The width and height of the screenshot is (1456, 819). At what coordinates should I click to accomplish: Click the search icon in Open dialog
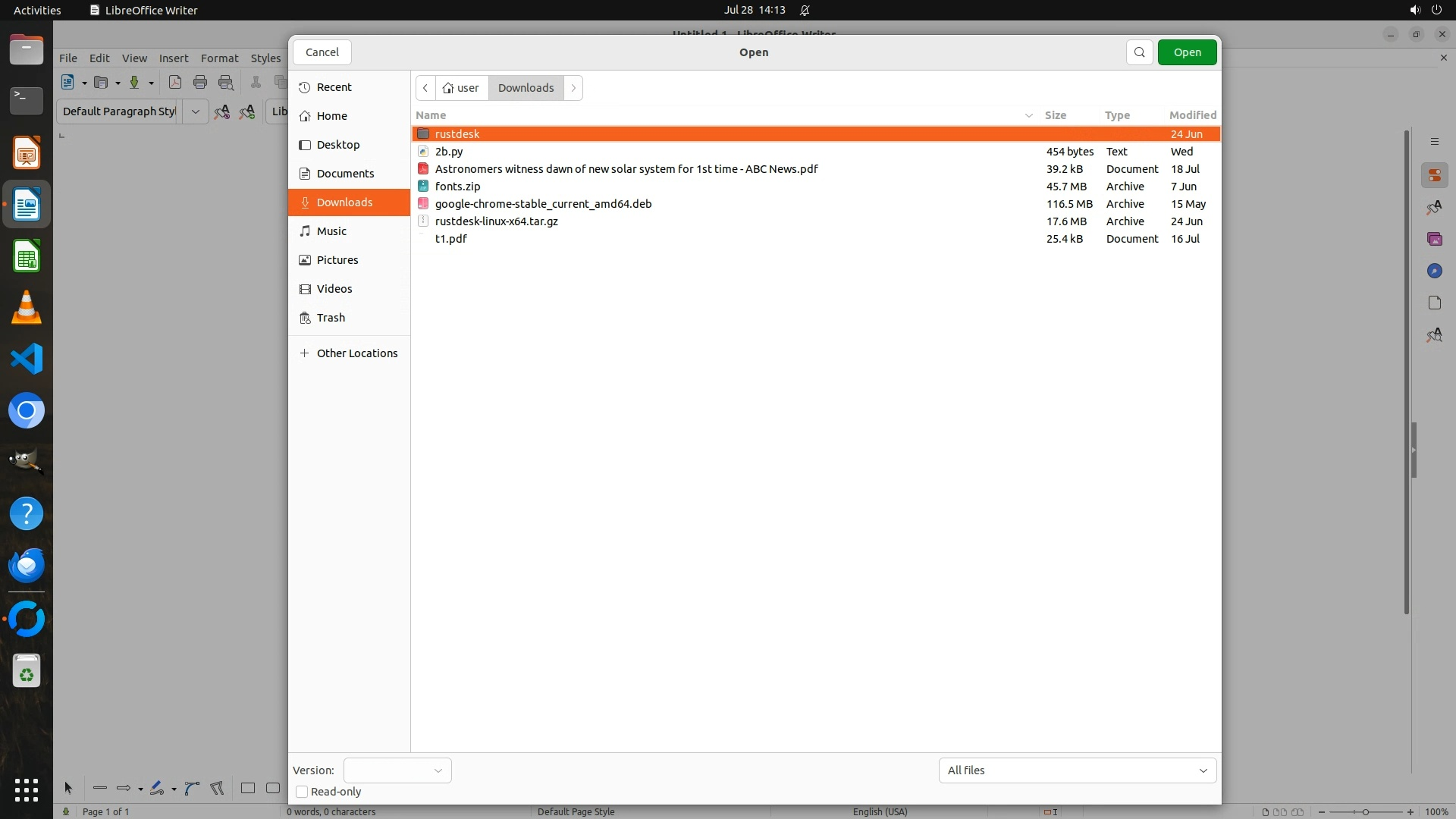(x=1139, y=52)
